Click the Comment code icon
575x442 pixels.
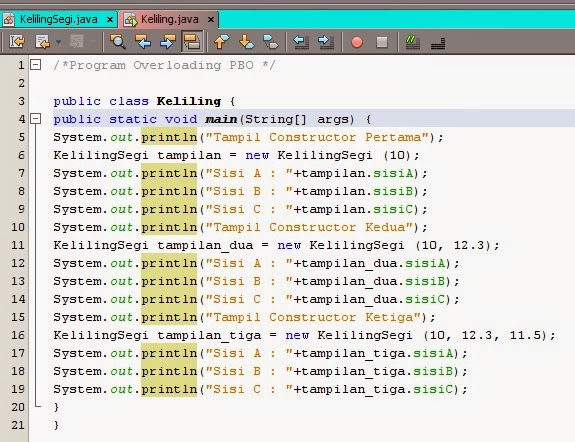click(x=413, y=42)
